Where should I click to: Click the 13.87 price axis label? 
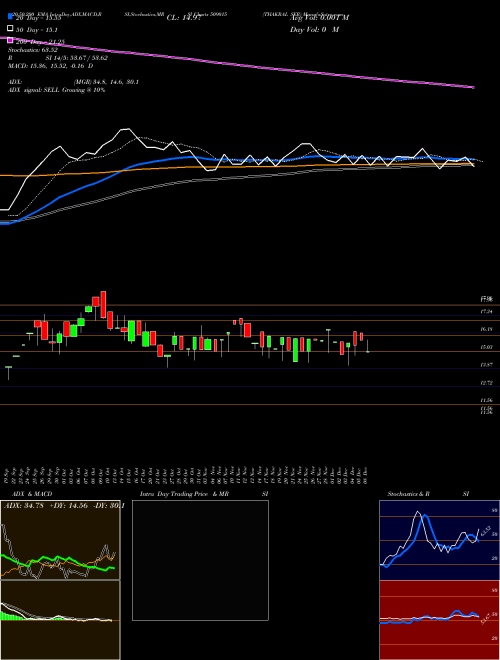pyautogui.click(x=486, y=365)
